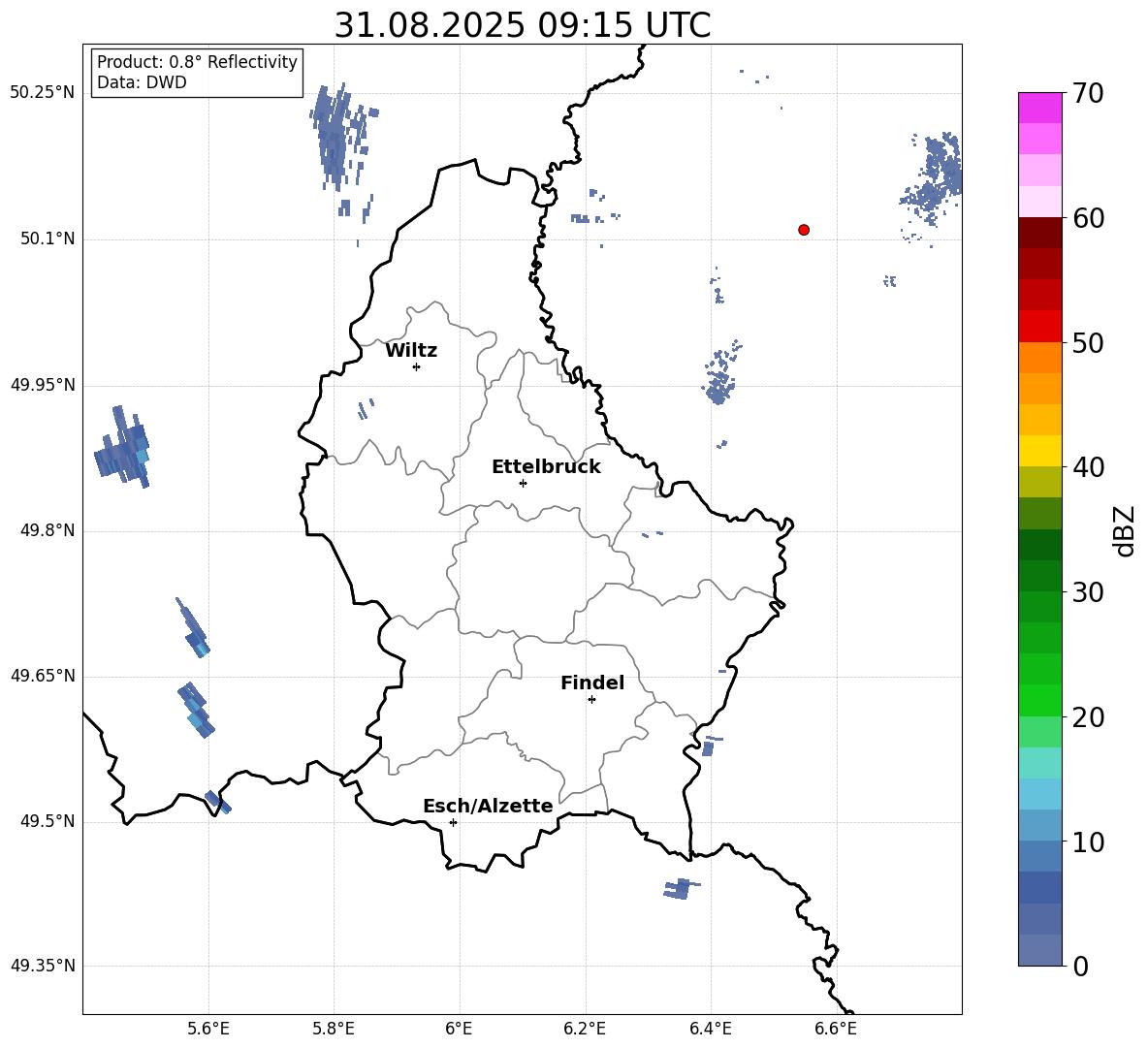Click the 49.95°N latitude label
The width and height of the screenshot is (1148, 1048).
(x=43, y=384)
